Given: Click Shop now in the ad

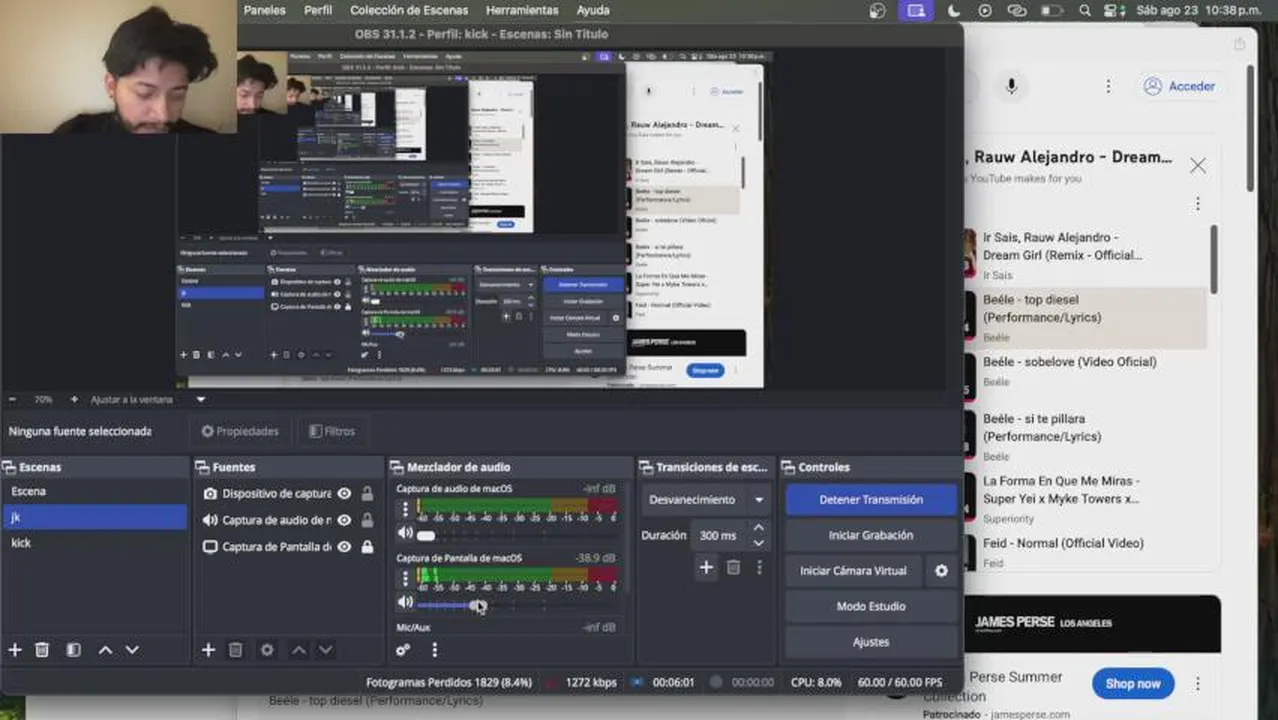Looking at the screenshot, I should [x=1133, y=684].
